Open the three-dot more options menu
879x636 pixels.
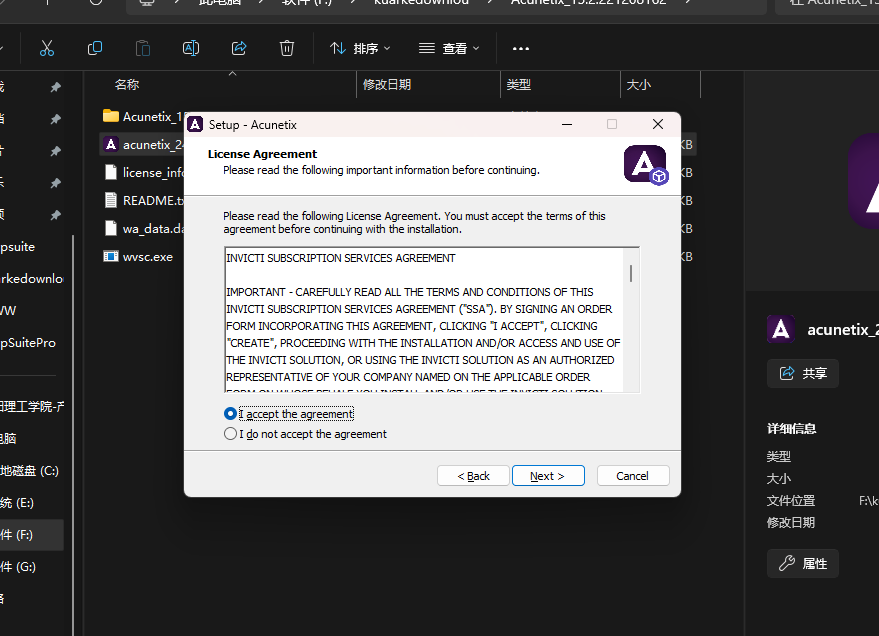(x=521, y=49)
